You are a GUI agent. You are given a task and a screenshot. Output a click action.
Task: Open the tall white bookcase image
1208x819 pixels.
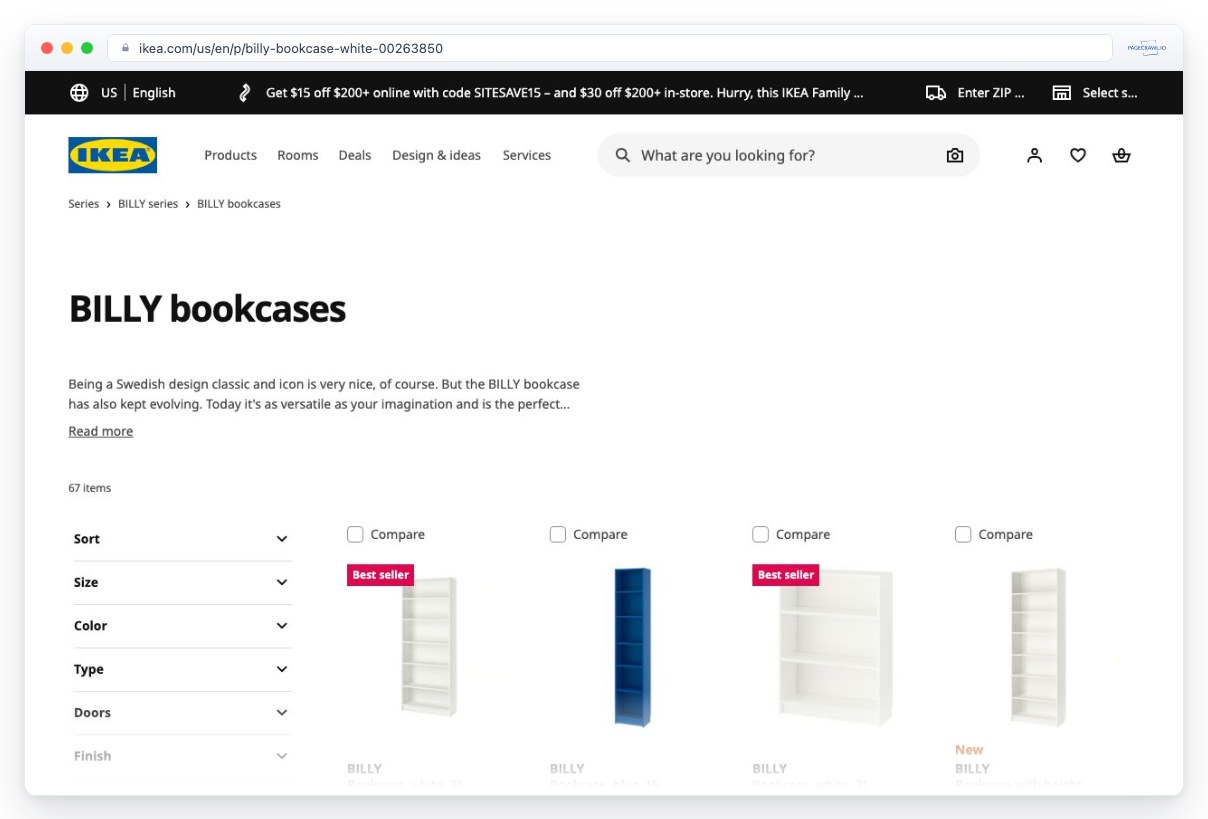point(429,646)
